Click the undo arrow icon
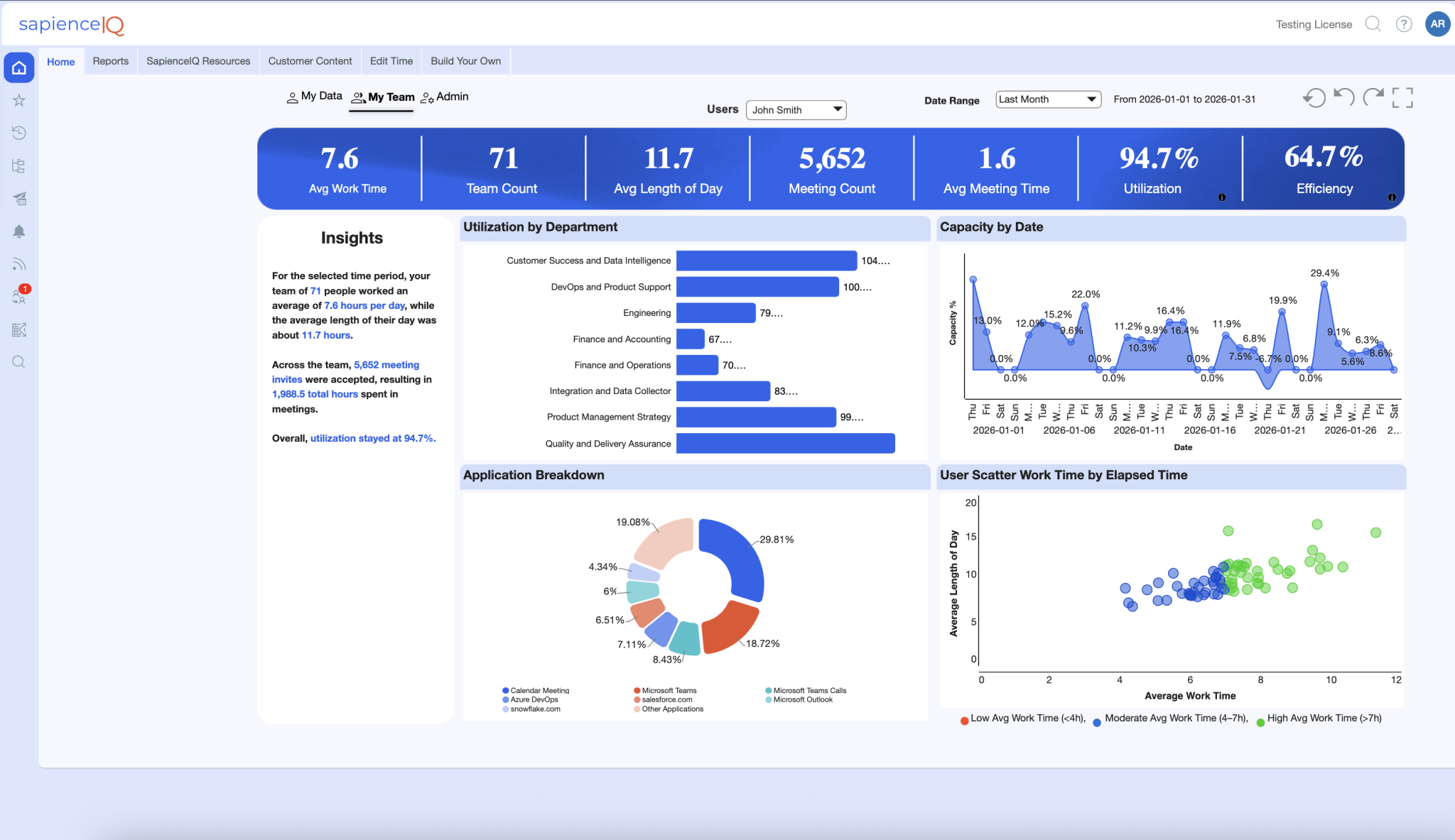The height and width of the screenshot is (840, 1455). [x=1343, y=97]
